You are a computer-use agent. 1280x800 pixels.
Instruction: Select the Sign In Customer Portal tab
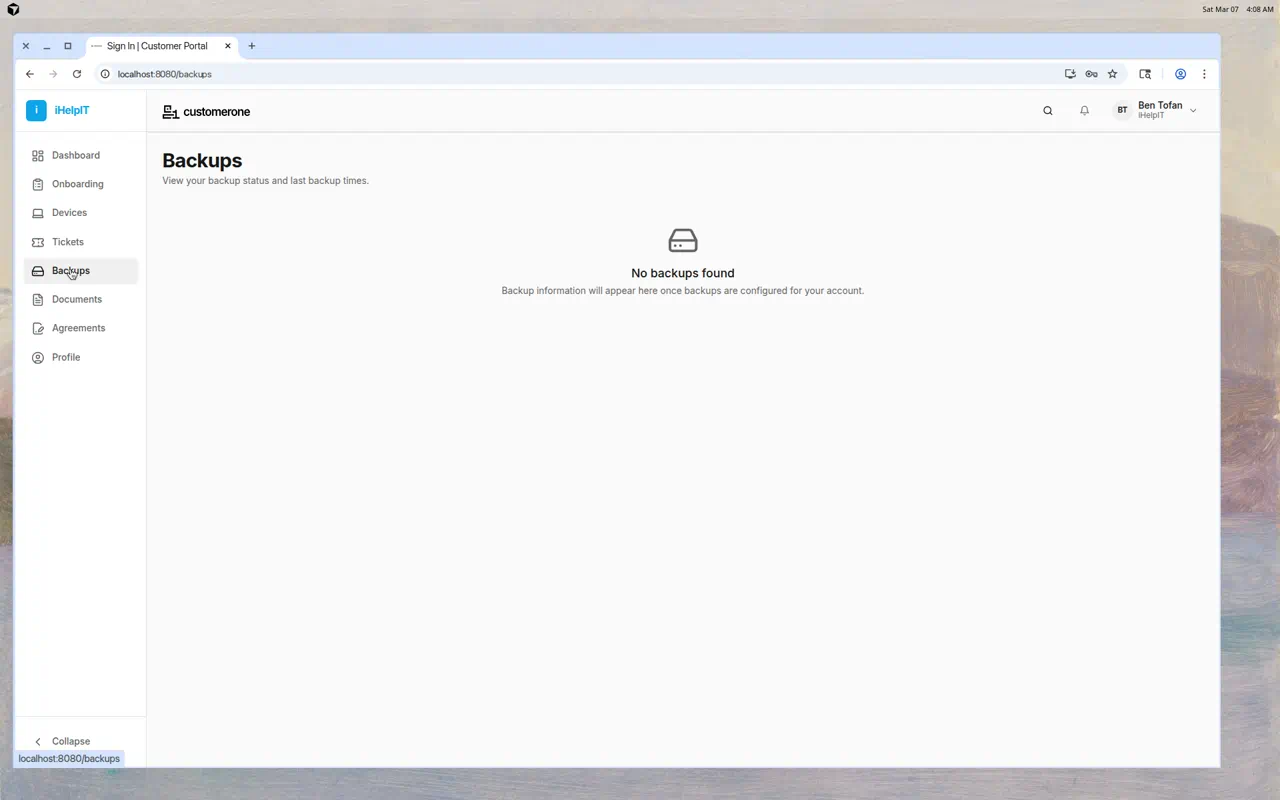click(x=161, y=46)
